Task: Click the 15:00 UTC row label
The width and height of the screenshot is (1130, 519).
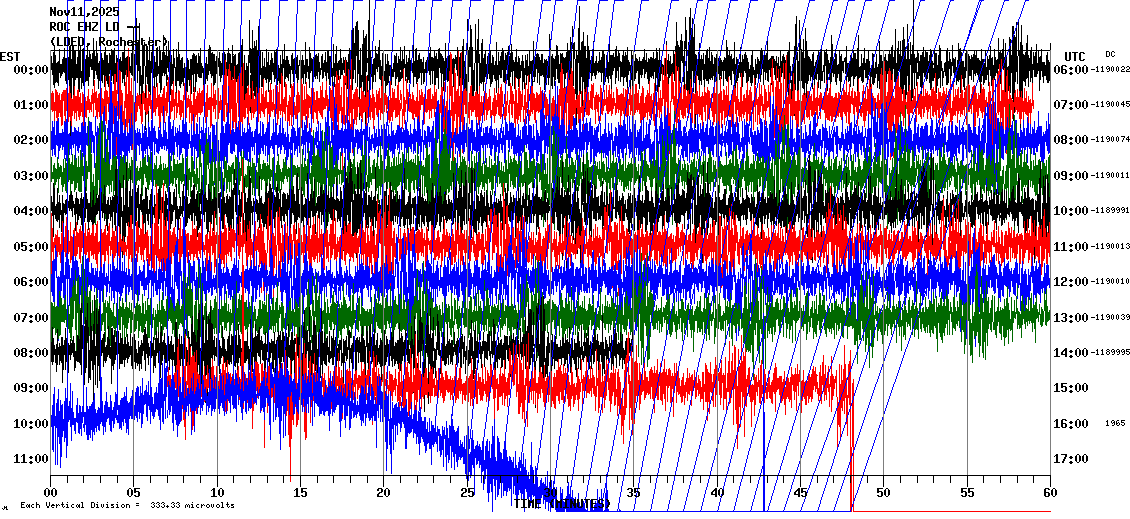Action: coord(1071,388)
